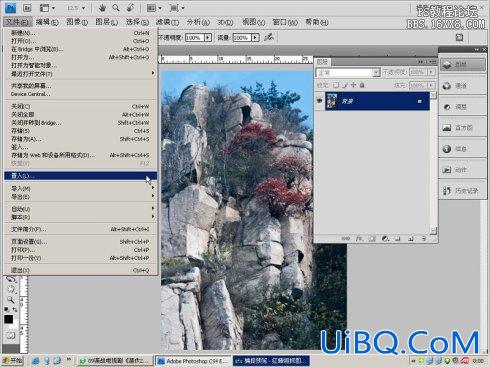Launch Bridge from the Br icon
The width and height of the screenshot is (490, 367).
tap(27, 8)
